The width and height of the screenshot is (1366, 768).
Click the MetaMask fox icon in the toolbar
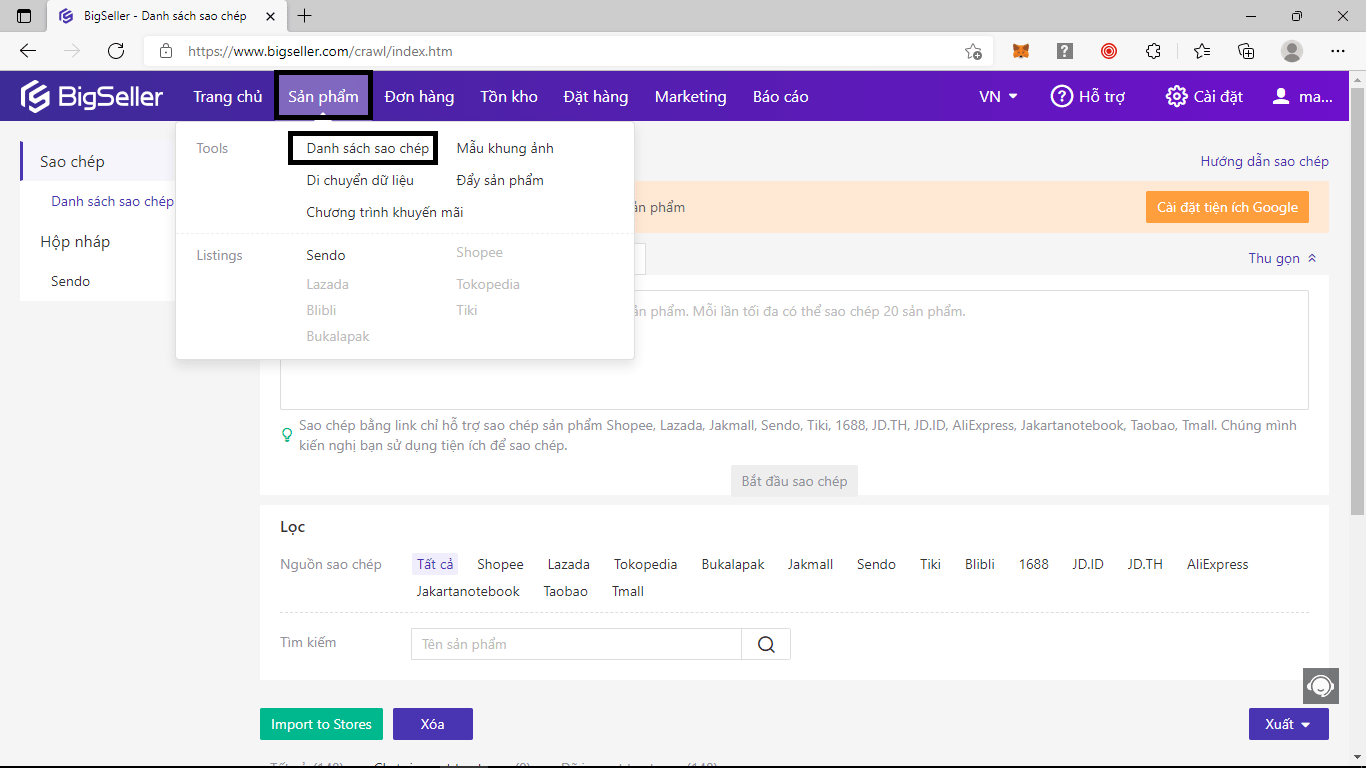(x=1021, y=50)
